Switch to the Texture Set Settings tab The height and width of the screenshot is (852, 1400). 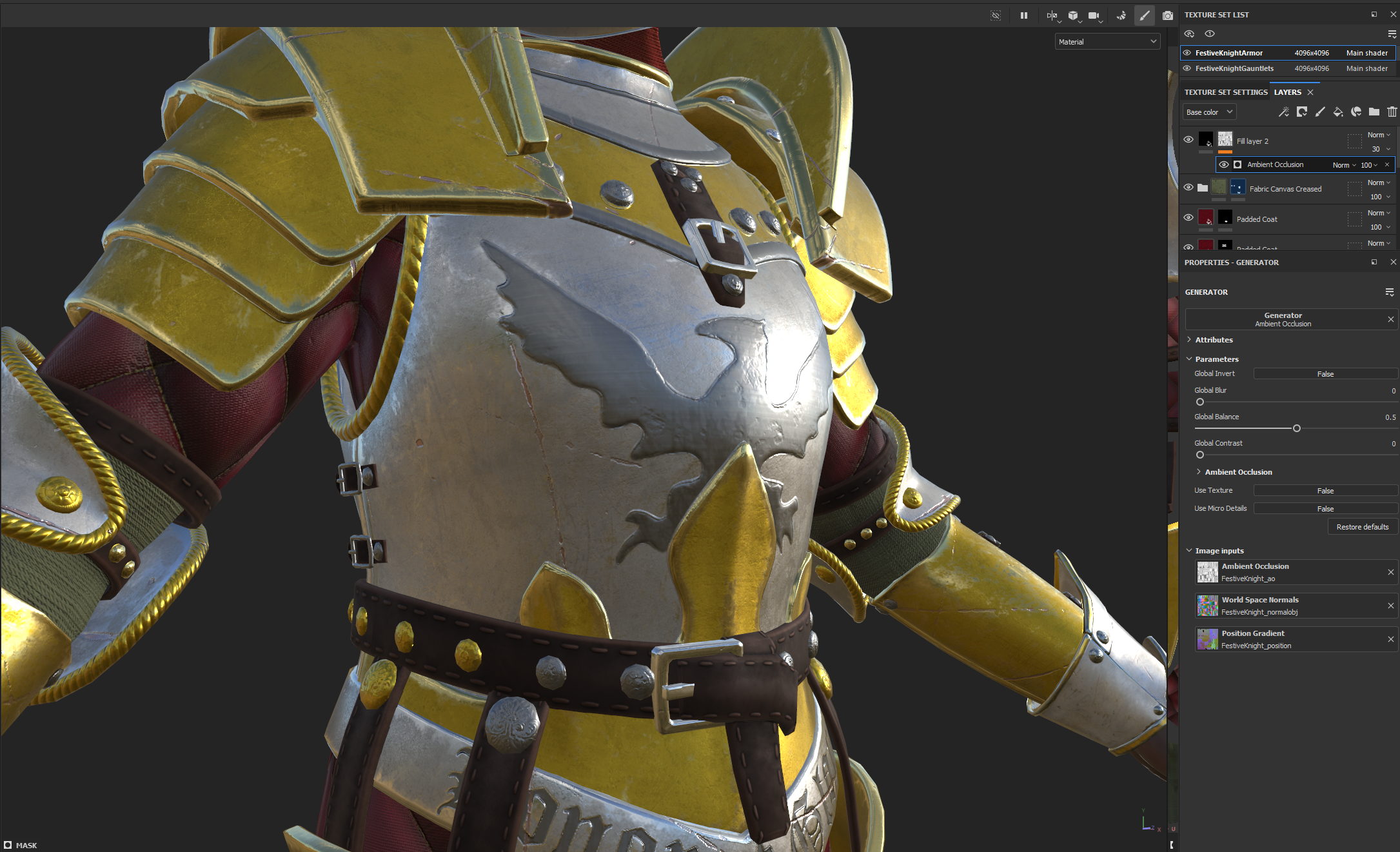(x=1225, y=92)
